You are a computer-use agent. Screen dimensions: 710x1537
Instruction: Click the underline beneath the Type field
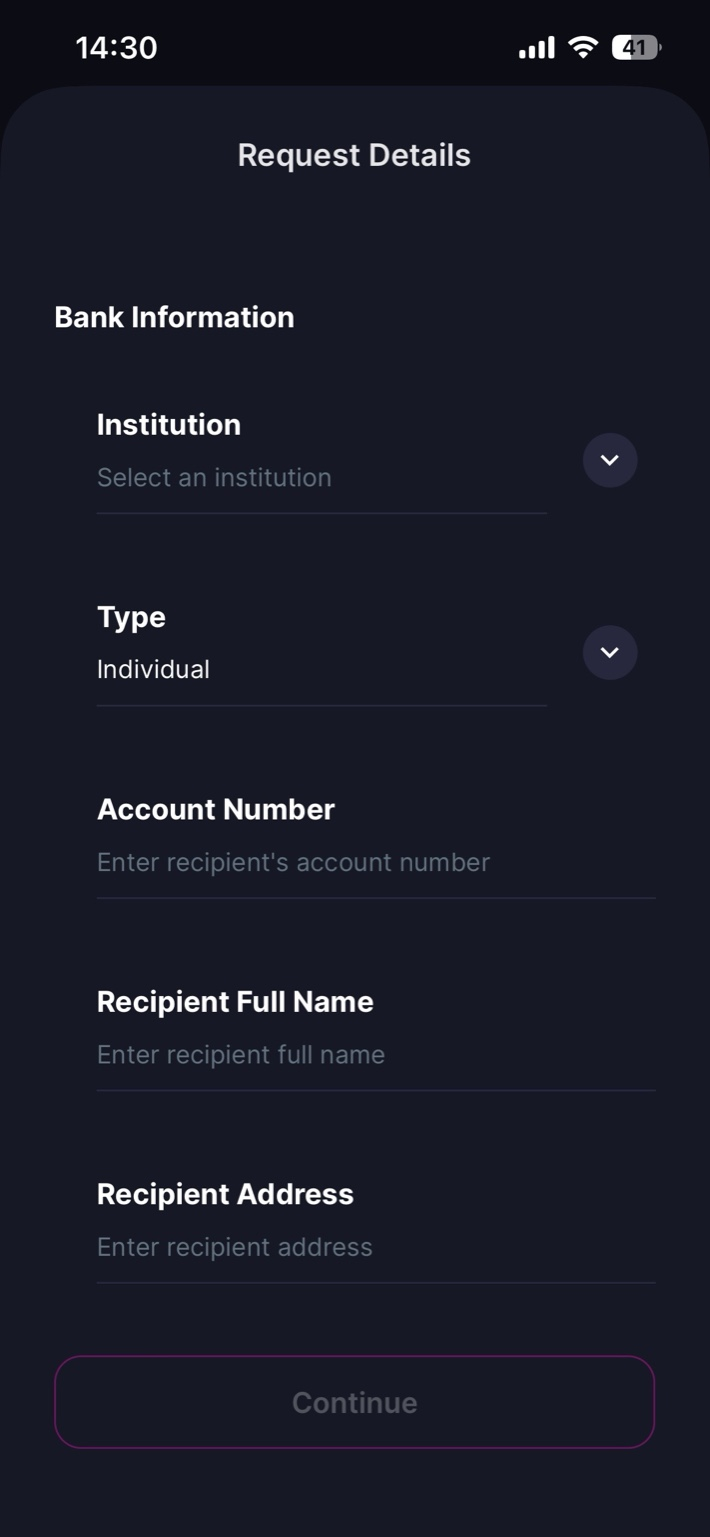tap(321, 705)
